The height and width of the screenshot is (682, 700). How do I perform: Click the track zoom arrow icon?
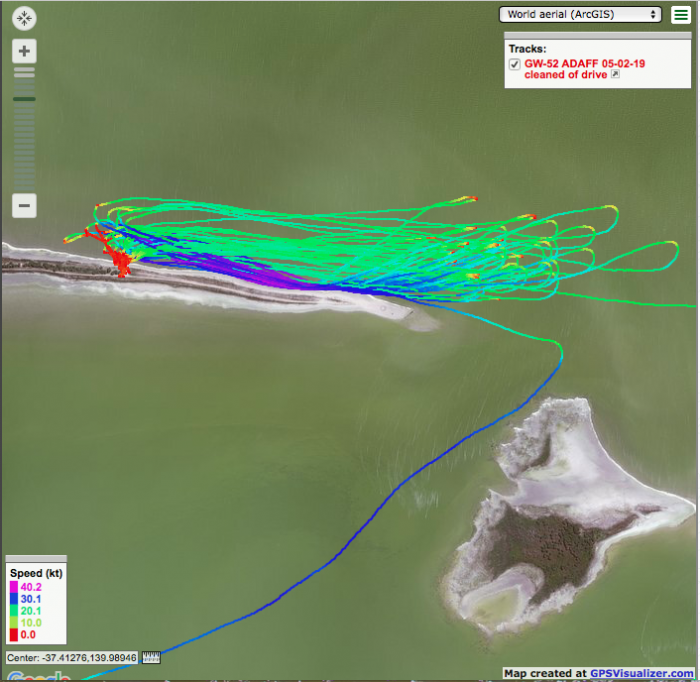[616, 74]
